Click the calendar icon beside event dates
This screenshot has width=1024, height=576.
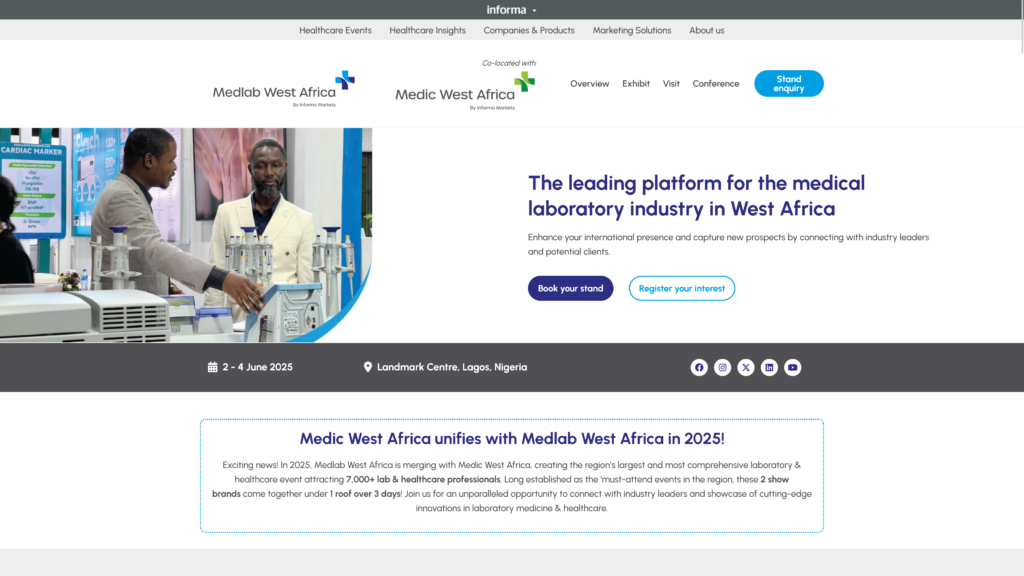click(212, 367)
